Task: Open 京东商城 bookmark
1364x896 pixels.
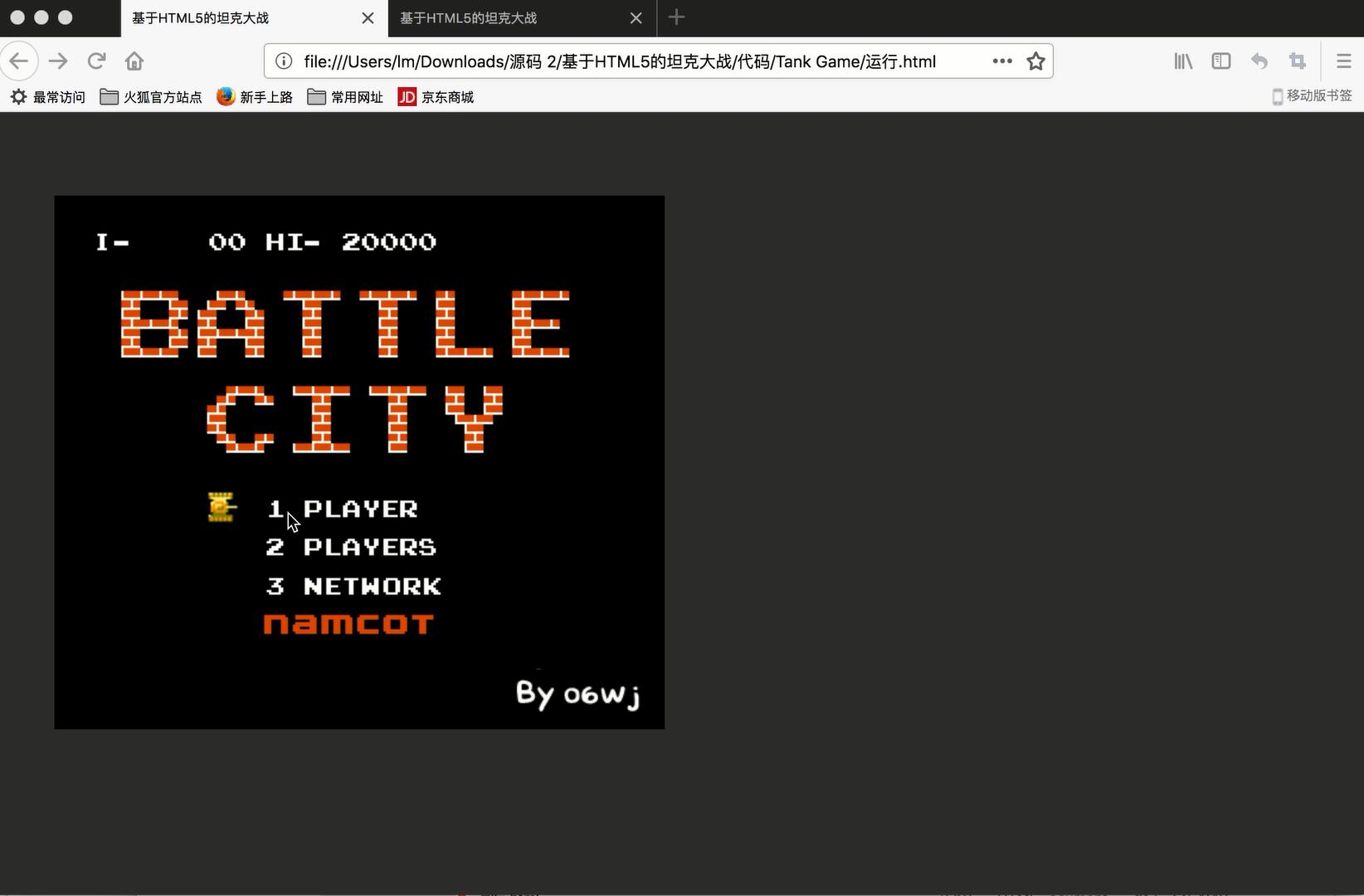Action: (436, 97)
